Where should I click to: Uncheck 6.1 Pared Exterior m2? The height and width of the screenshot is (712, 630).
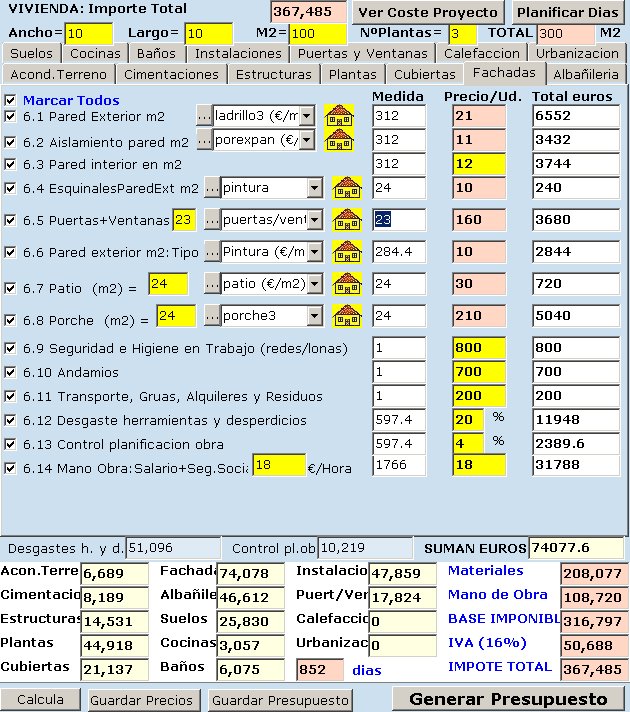tap(10, 116)
